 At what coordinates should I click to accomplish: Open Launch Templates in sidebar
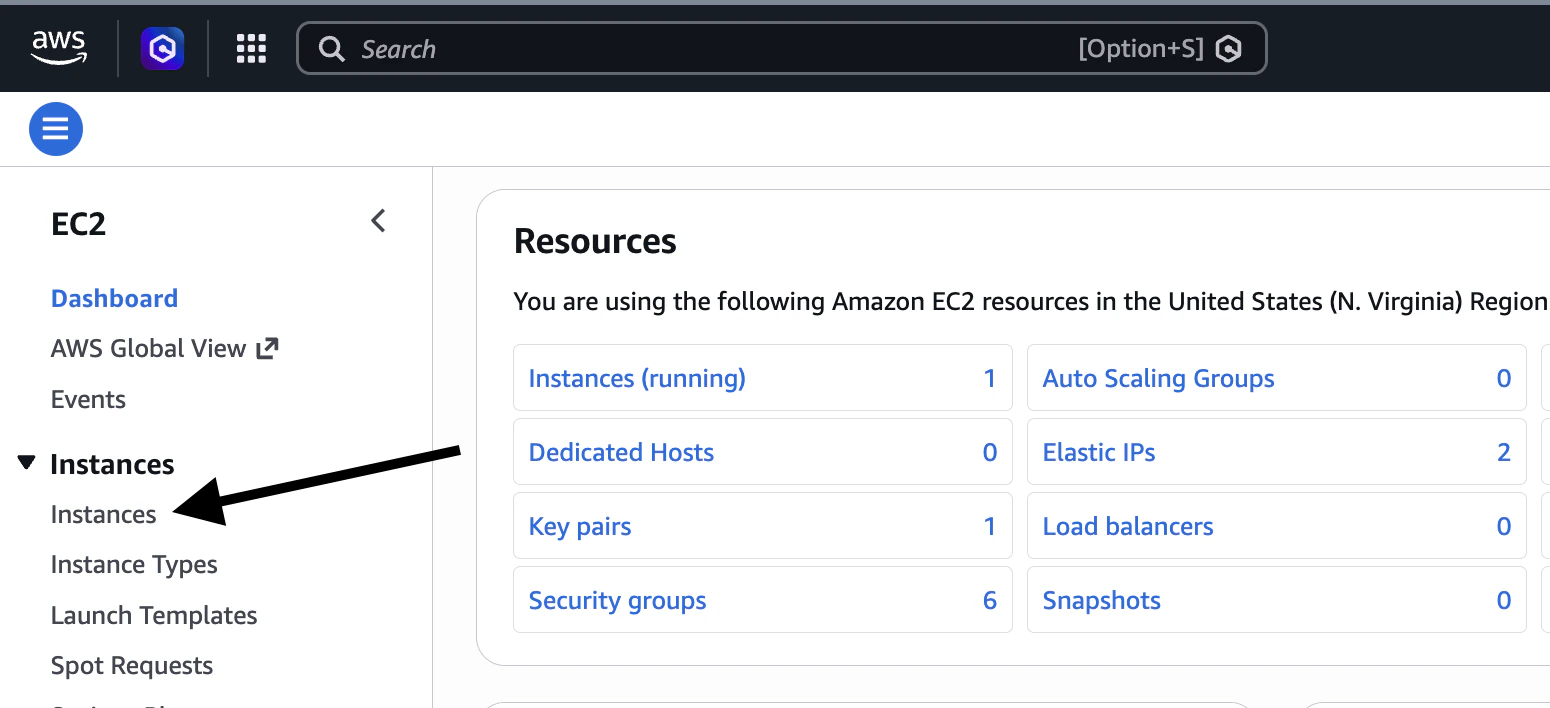154,615
